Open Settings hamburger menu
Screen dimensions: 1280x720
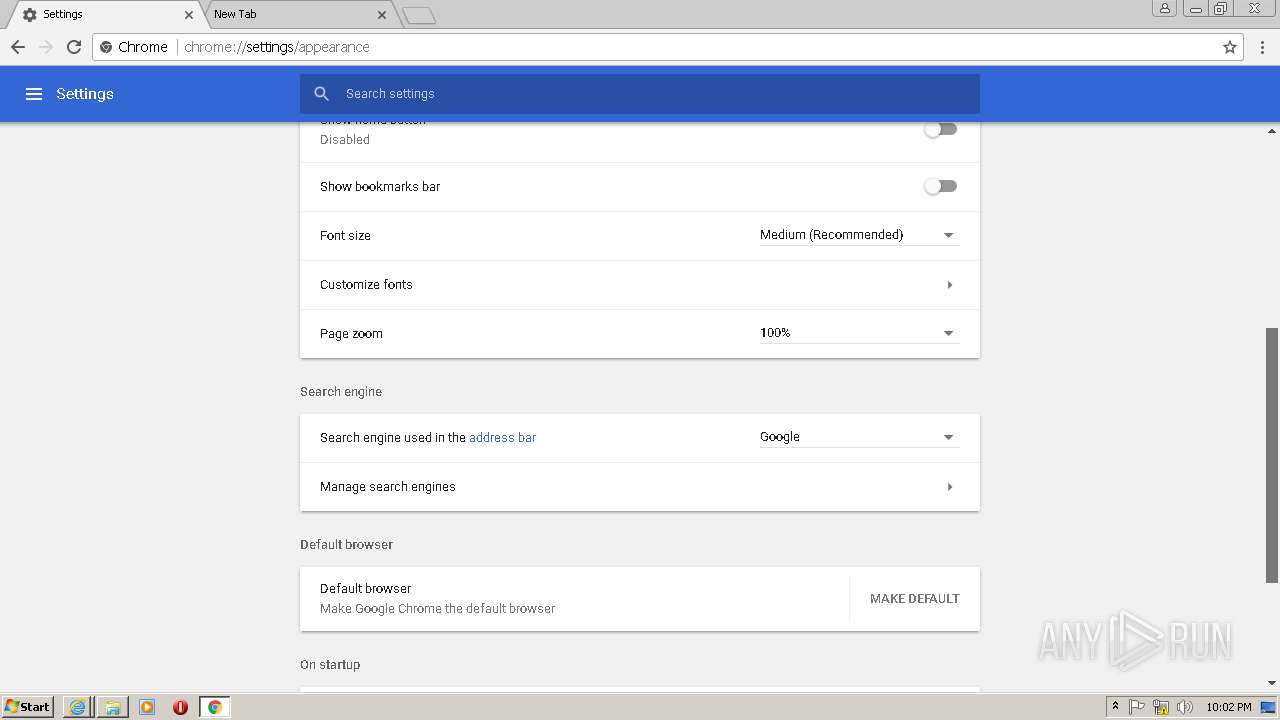pyautogui.click(x=34, y=94)
